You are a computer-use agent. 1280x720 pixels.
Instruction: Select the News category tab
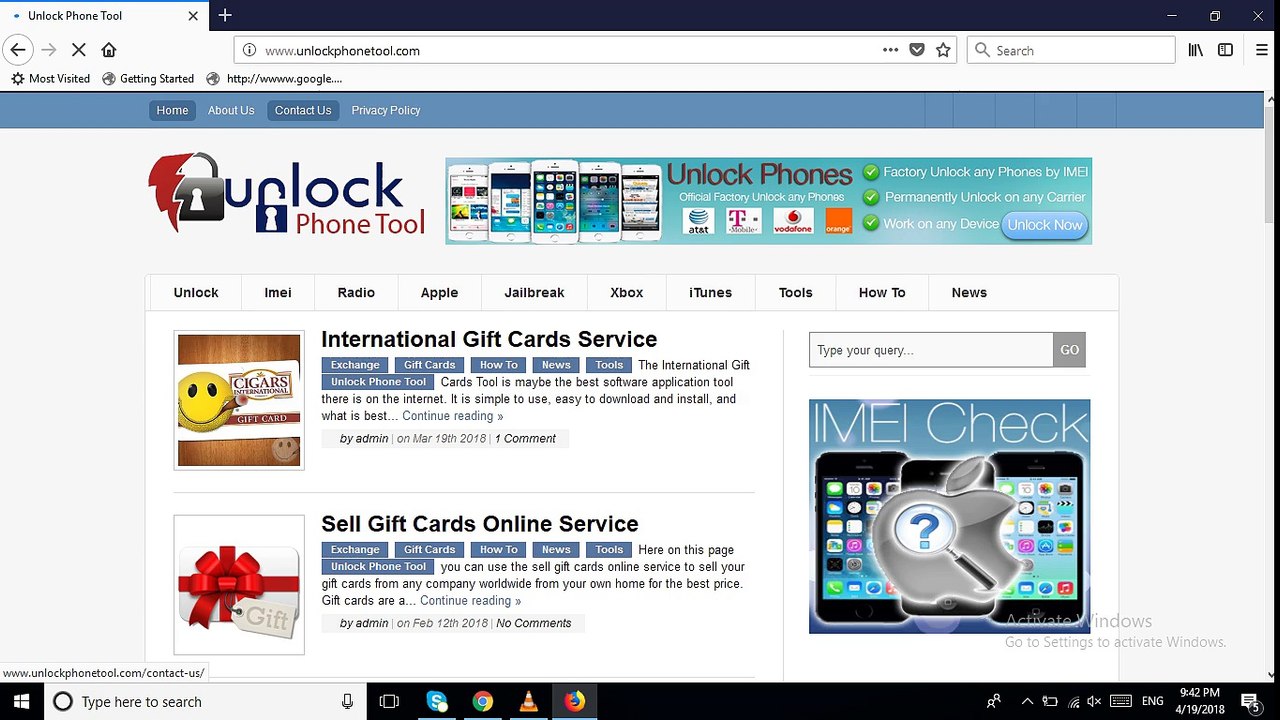tap(969, 292)
